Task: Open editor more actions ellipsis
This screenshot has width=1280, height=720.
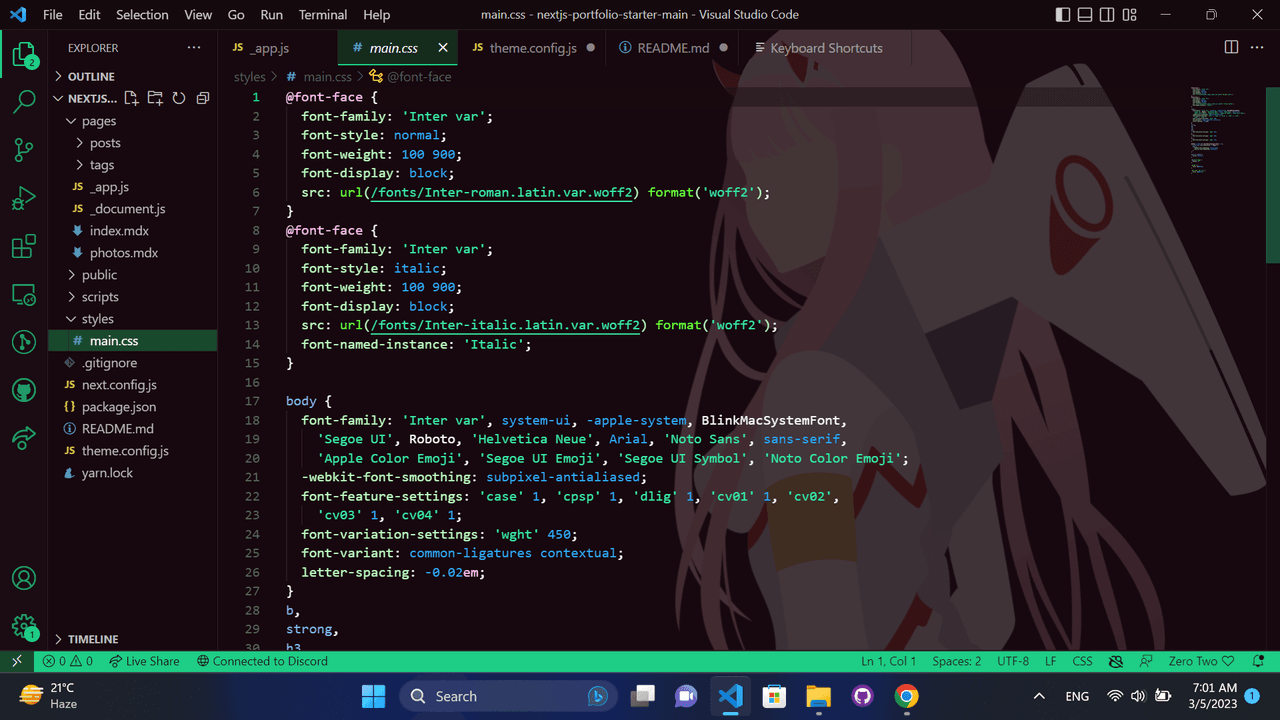Action: click(x=1259, y=47)
